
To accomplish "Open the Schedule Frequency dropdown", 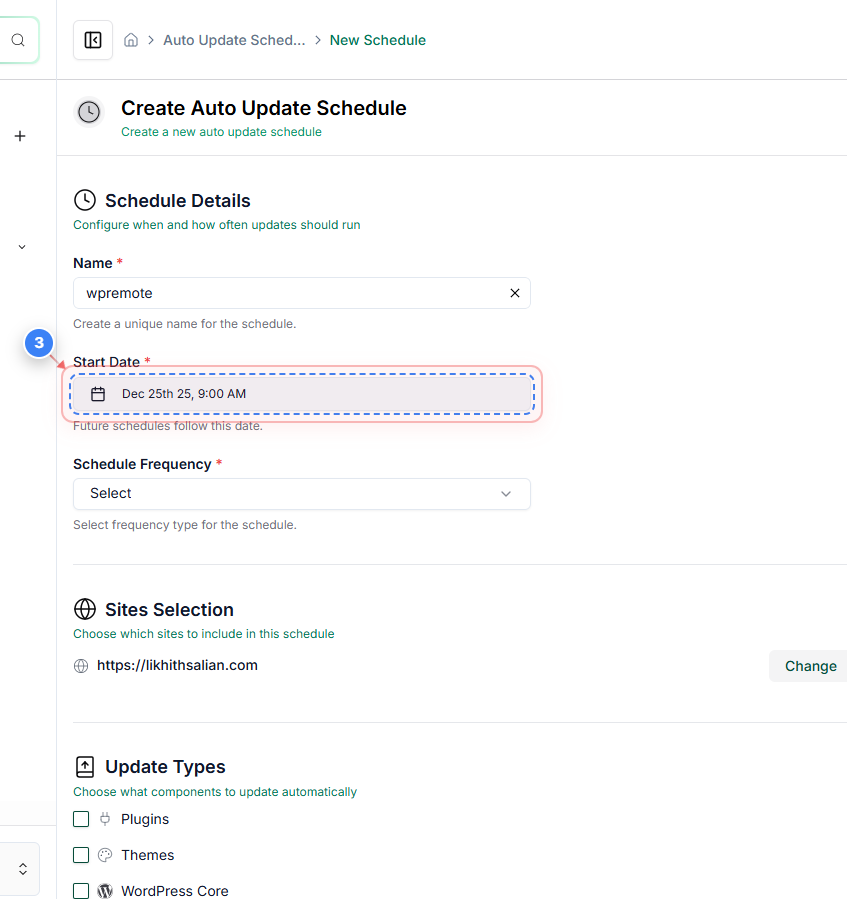I will click(x=301, y=493).
